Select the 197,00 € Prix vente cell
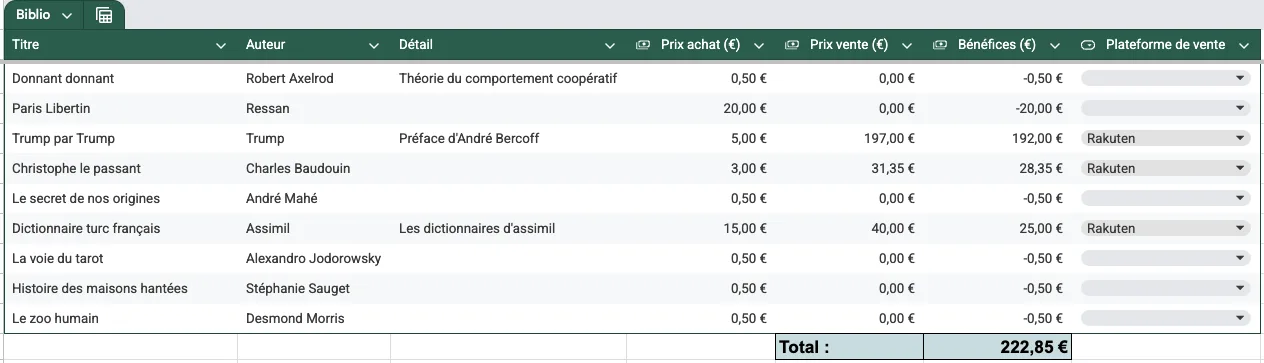The width and height of the screenshot is (1264, 363). [x=849, y=139]
